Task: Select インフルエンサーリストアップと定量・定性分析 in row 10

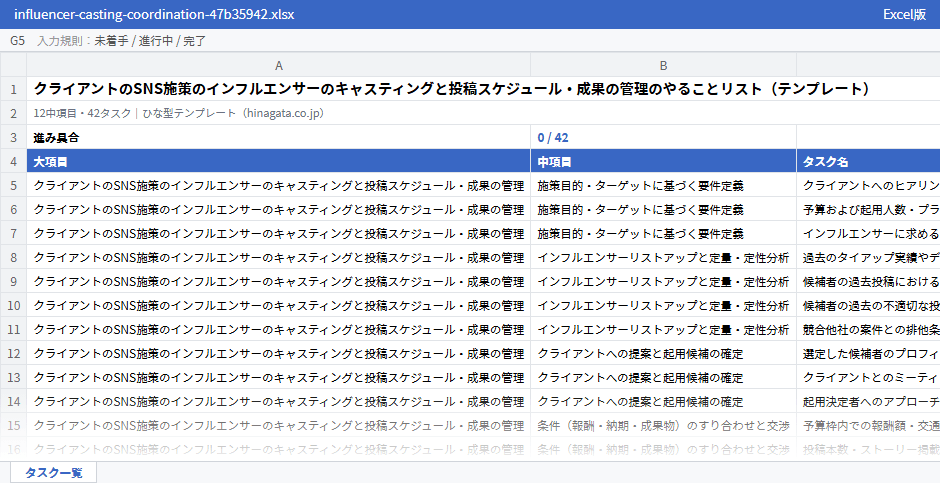Action: point(664,305)
